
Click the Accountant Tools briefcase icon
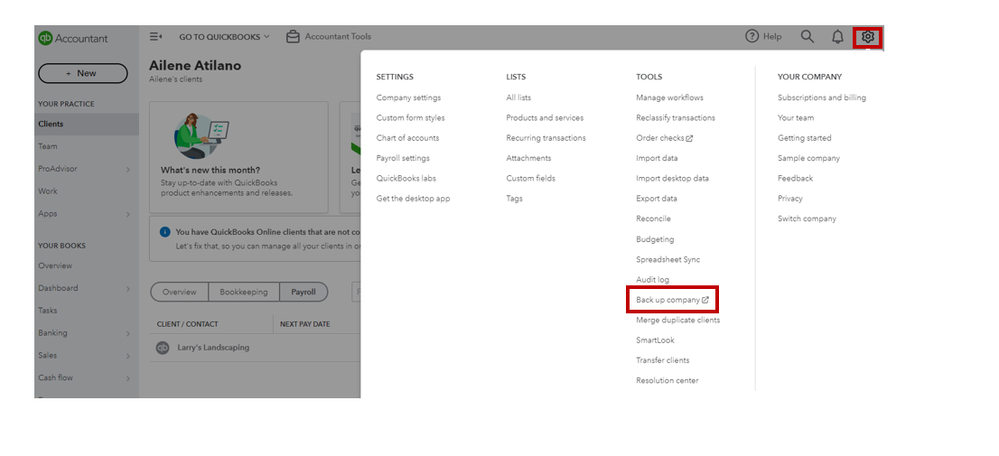click(x=292, y=37)
